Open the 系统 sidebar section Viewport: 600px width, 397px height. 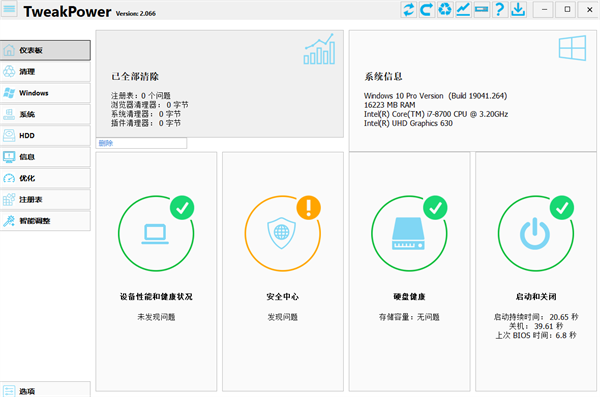coord(45,114)
